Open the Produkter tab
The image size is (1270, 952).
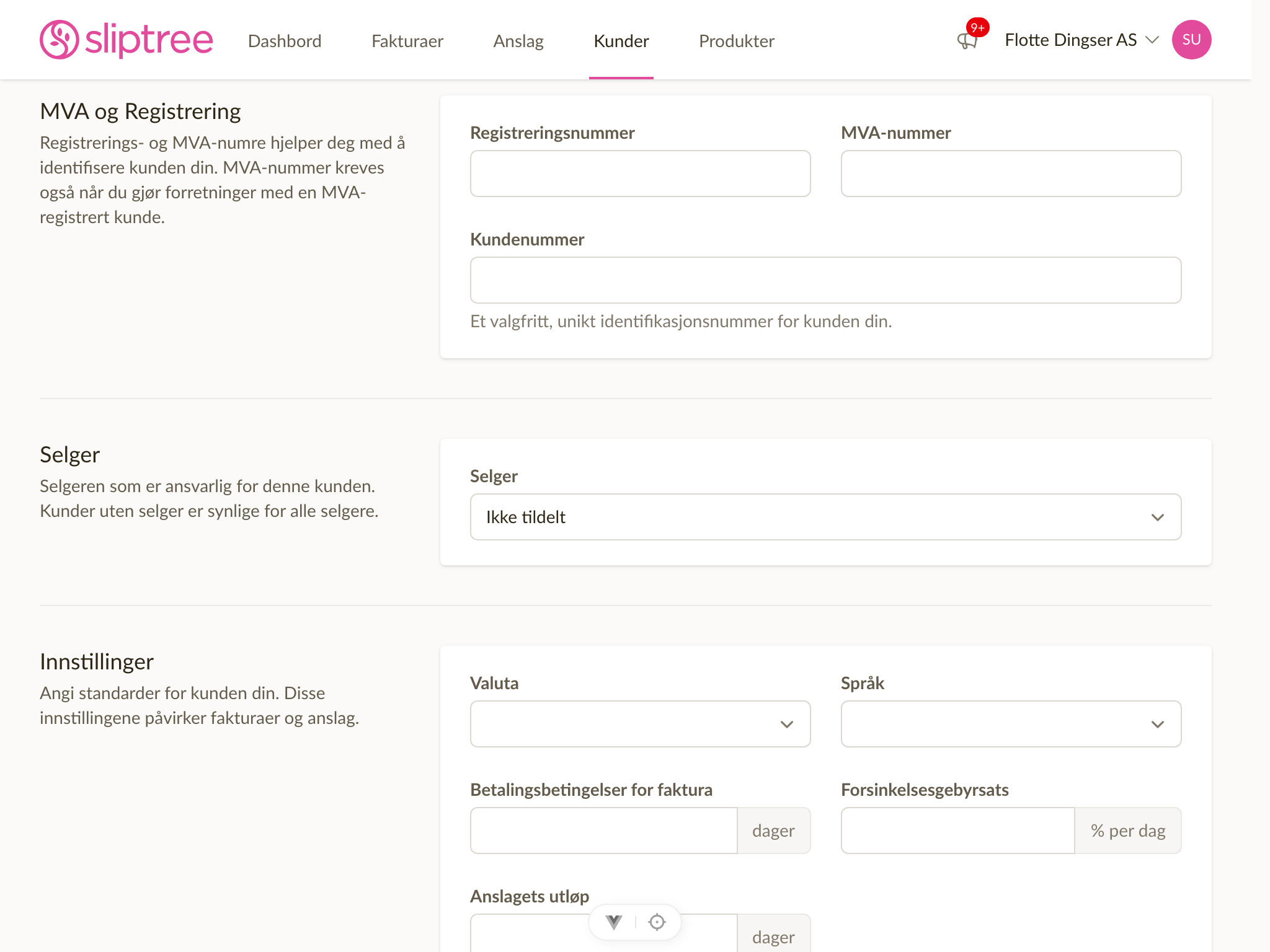[737, 41]
